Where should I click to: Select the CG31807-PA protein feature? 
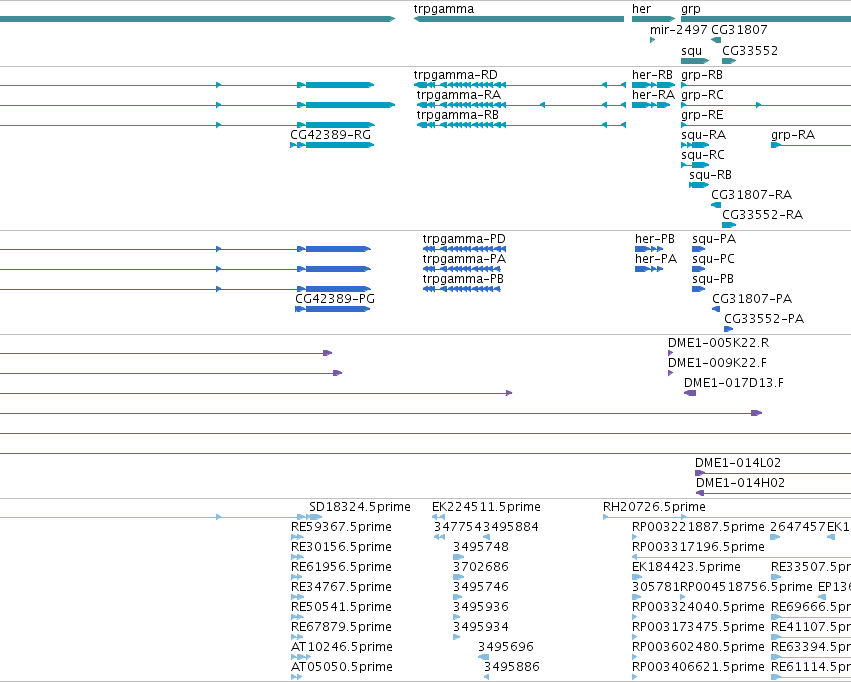[716, 309]
